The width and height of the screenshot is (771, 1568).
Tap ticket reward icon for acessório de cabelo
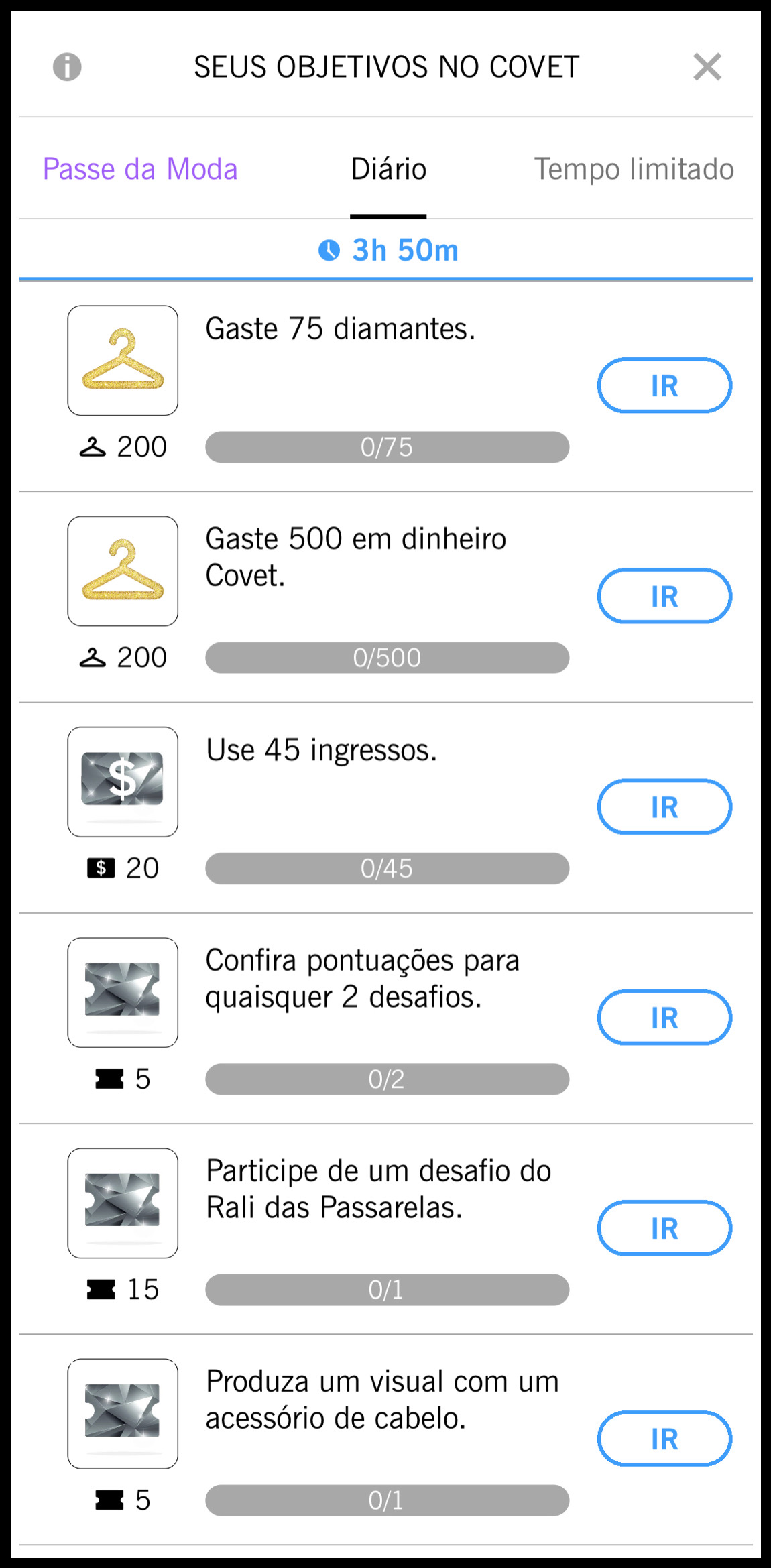[x=123, y=1413]
